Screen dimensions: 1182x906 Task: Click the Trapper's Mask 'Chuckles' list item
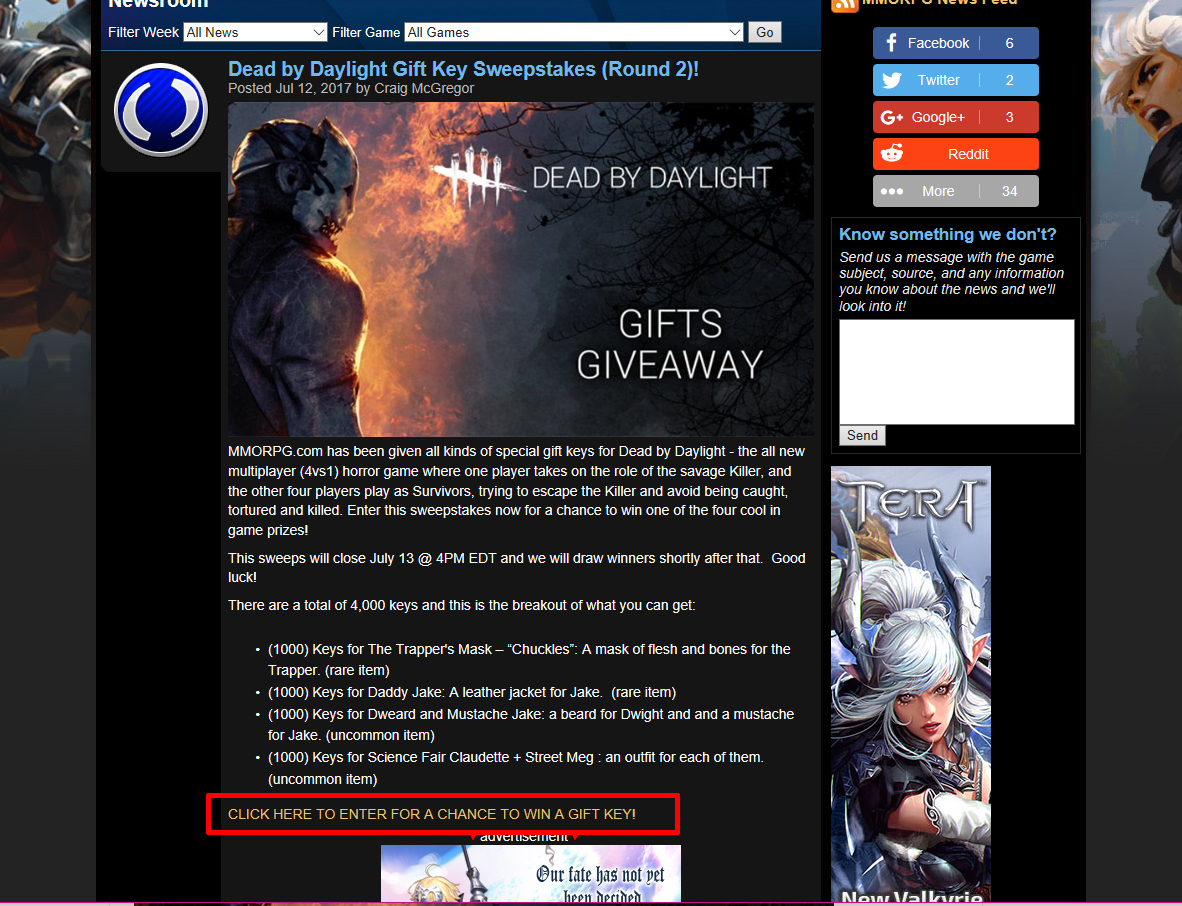pos(529,660)
